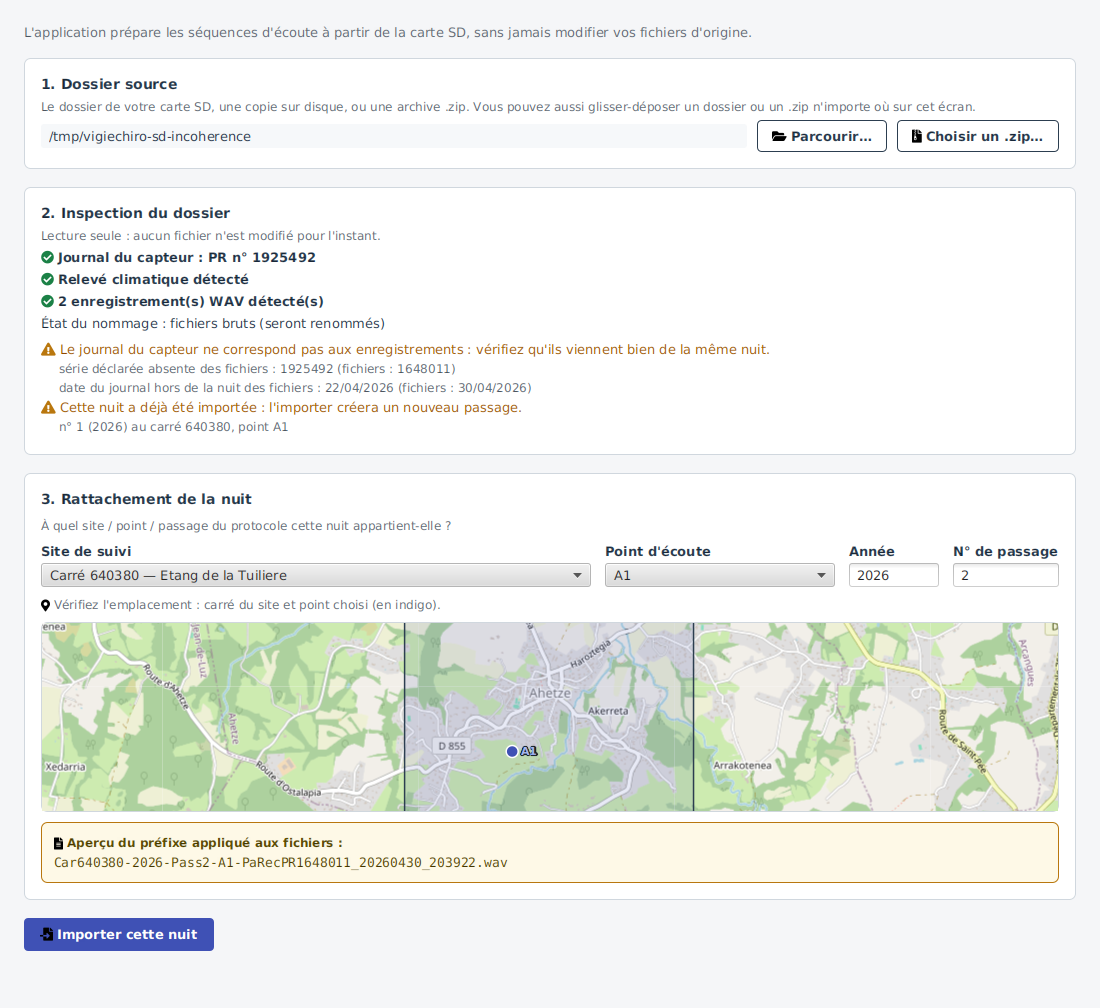Click the source path /tmp/vigiechiro-sd-incoherence field
This screenshot has width=1100, height=1008.
coord(394,136)
